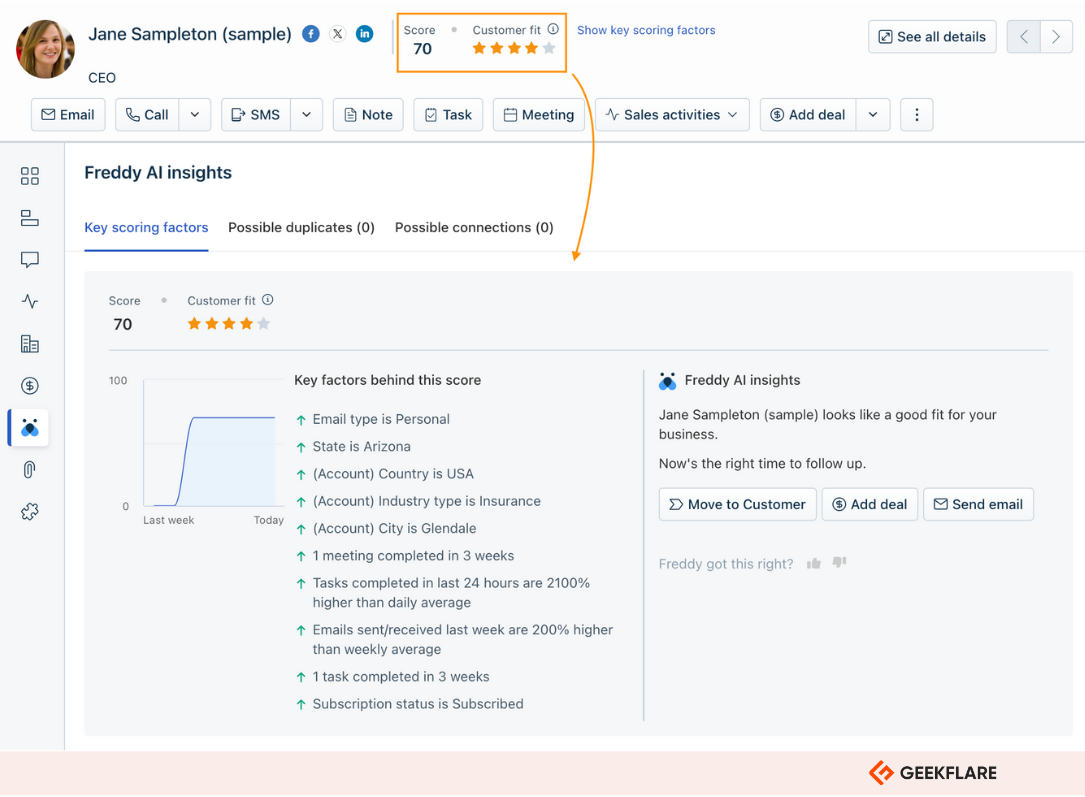1085x797 pixels.
Task: Click Add deal under Freddy AI insights
Action: coord(870,504)
